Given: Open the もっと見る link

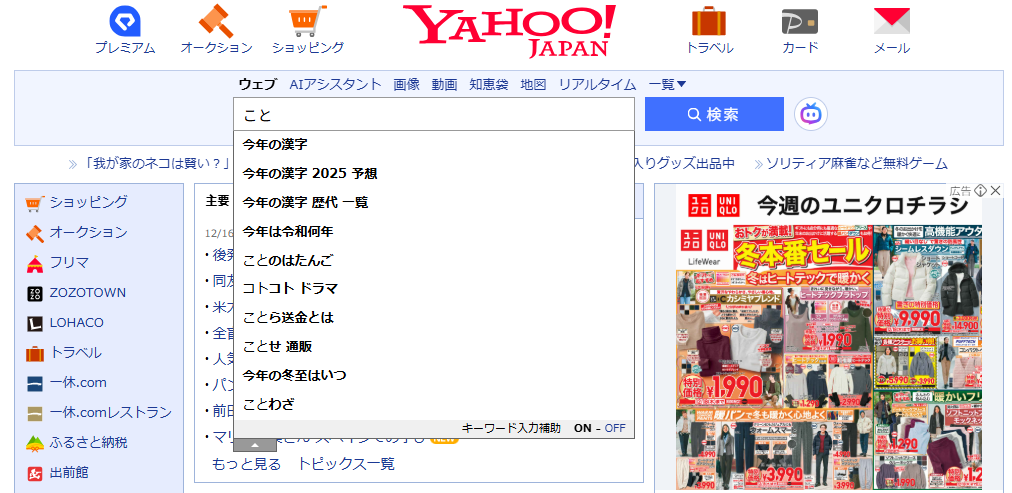Looking at the screenshot, I should 247,464.
